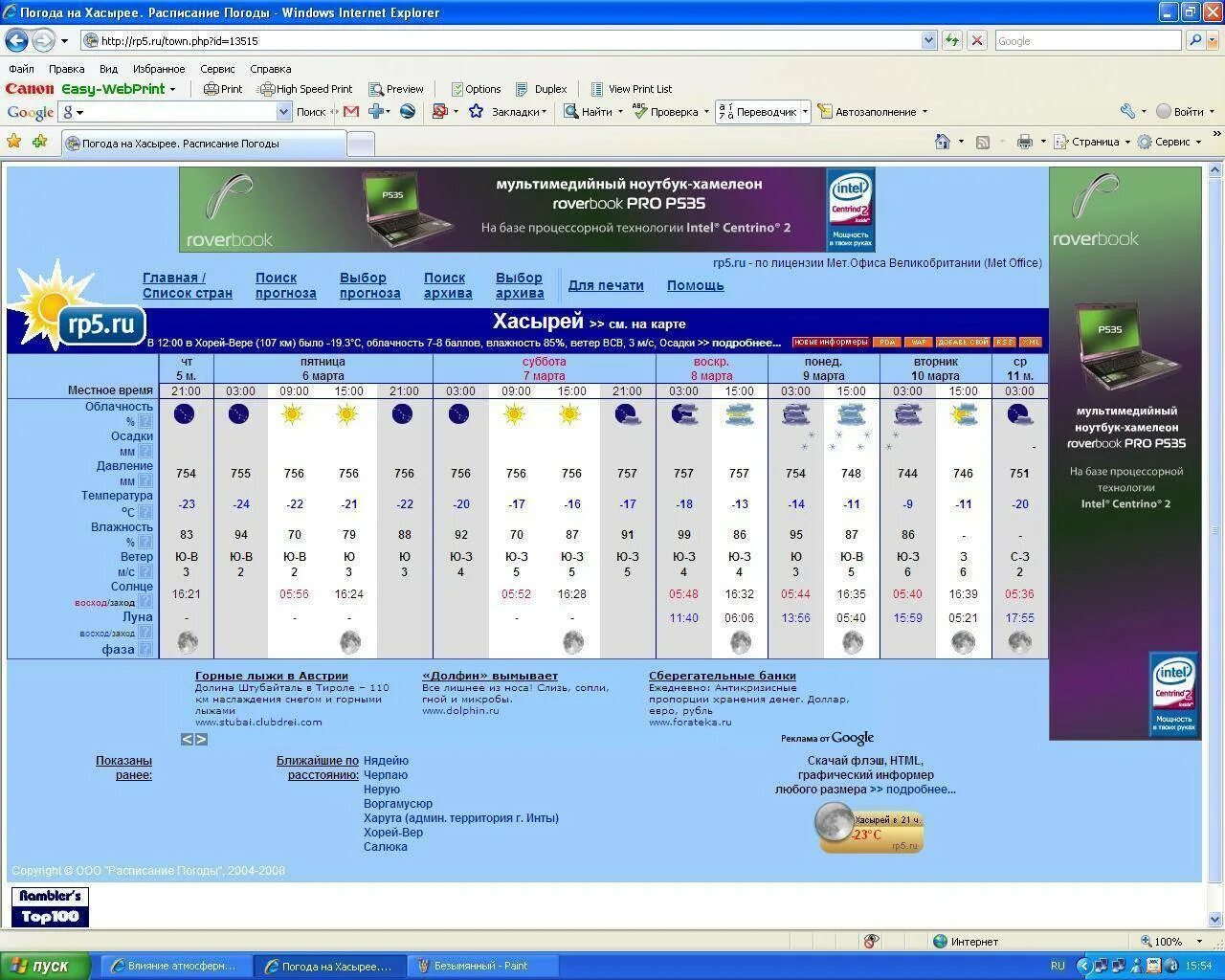
Task: Click the Найти search icon
Action: pyautogui.click(x=571, y=111)
